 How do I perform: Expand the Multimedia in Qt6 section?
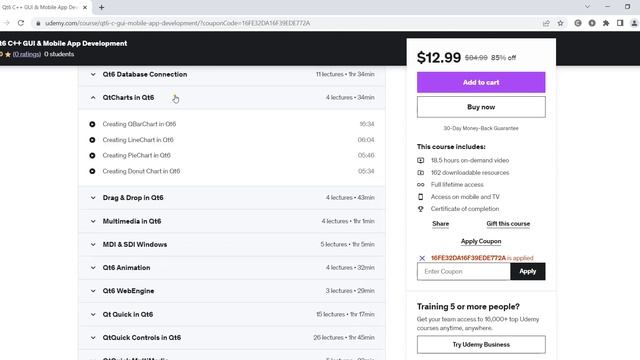coord(232,221)
